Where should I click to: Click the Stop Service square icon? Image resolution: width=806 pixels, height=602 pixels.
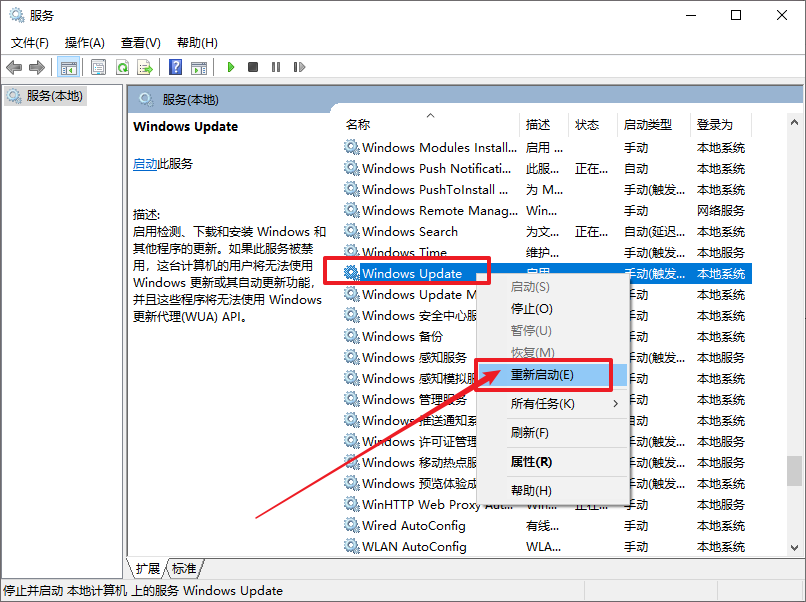(x=253, y=67)
